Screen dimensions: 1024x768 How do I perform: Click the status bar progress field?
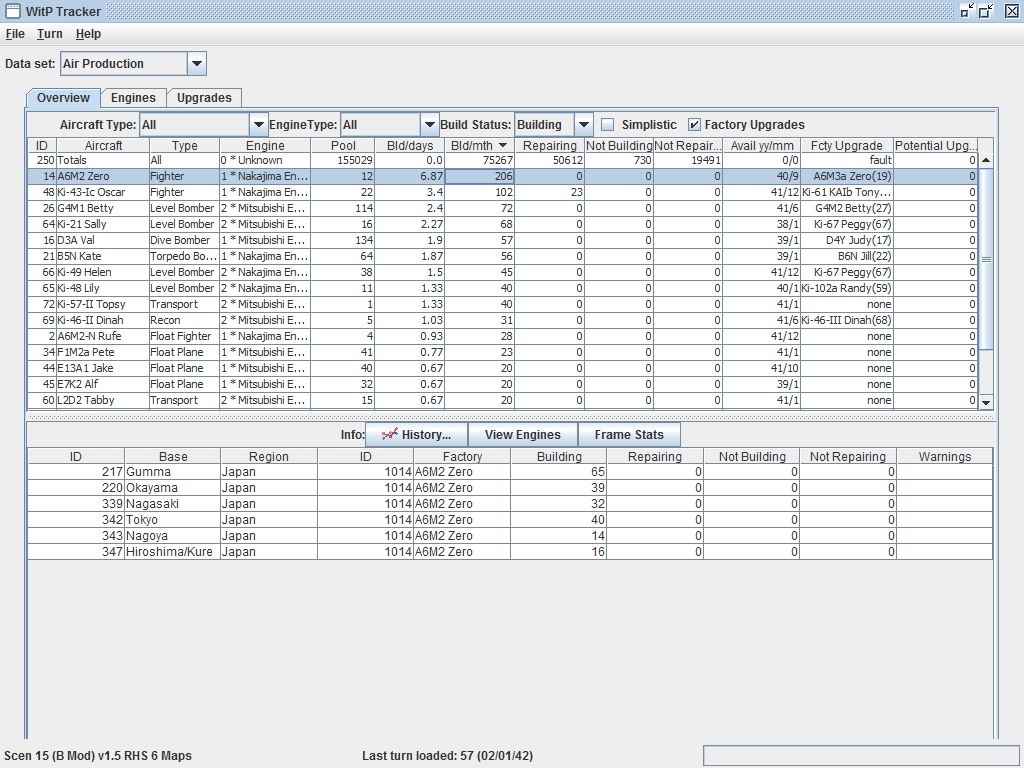pos(861,756)
